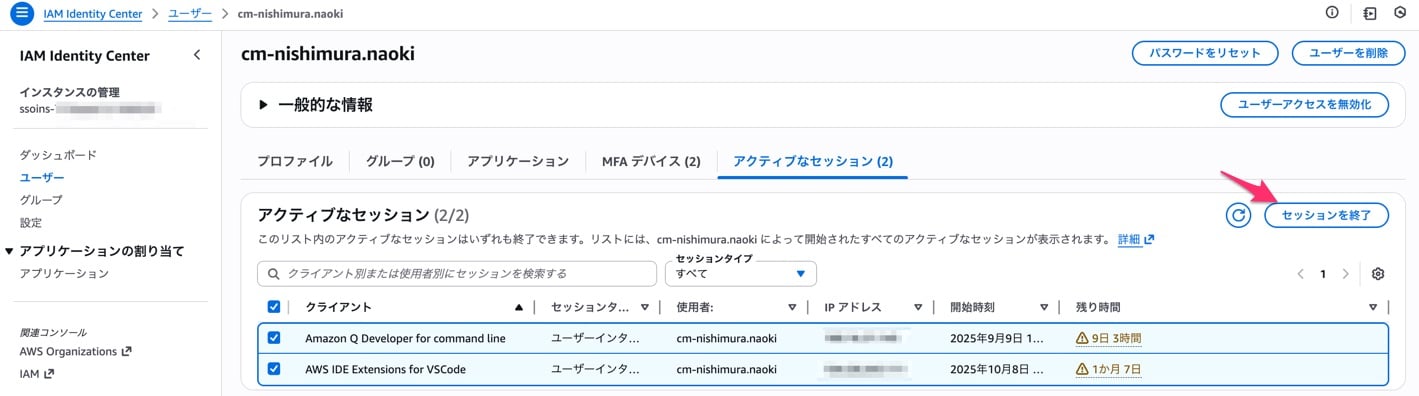Viewport: 1419px width, 396px height.
Task: Click start time 2025年10月8日 cell
Action: 997,369
